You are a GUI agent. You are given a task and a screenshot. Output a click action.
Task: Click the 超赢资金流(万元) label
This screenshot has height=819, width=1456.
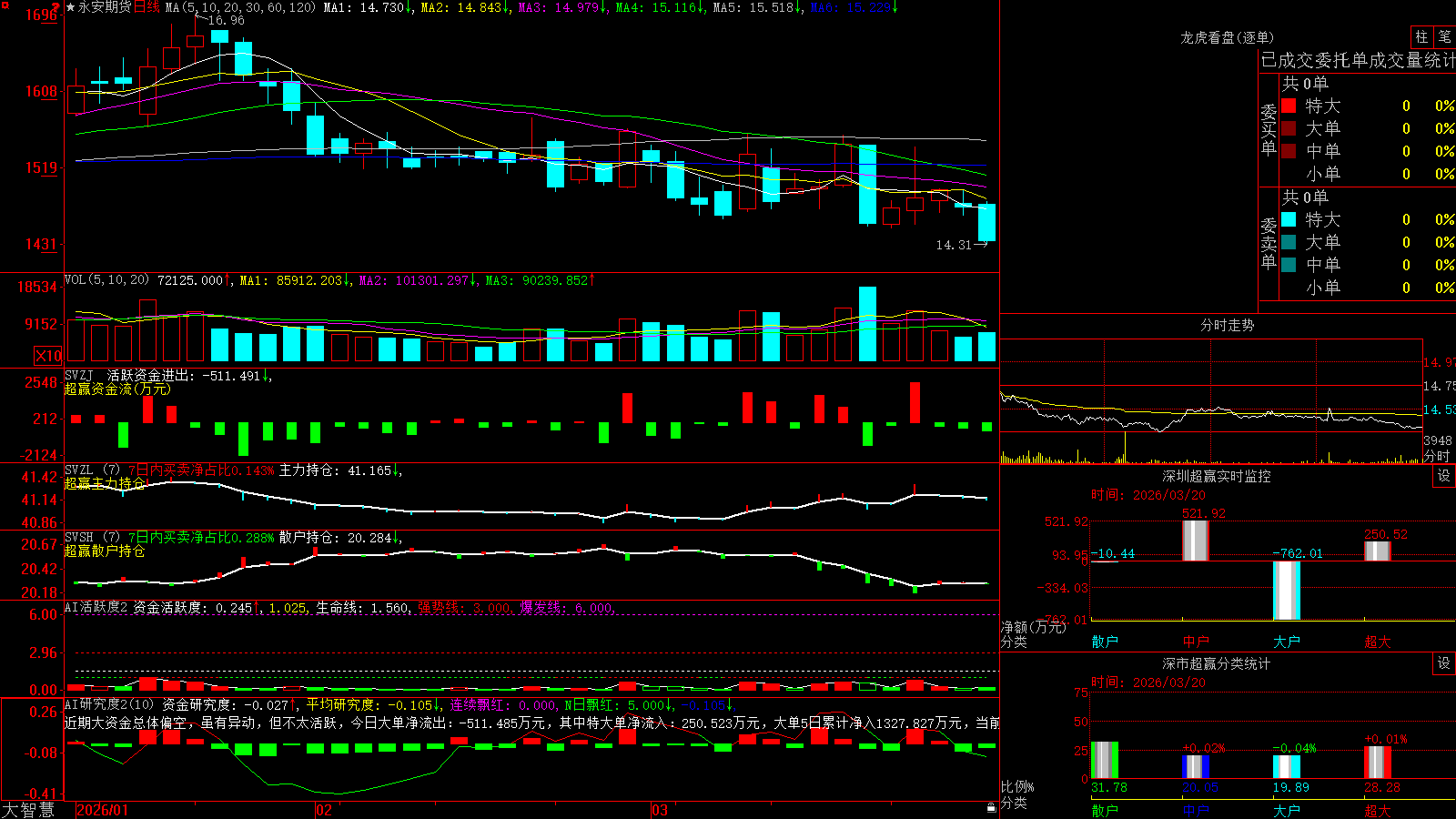pyautogui.click(x=117, y=389)
